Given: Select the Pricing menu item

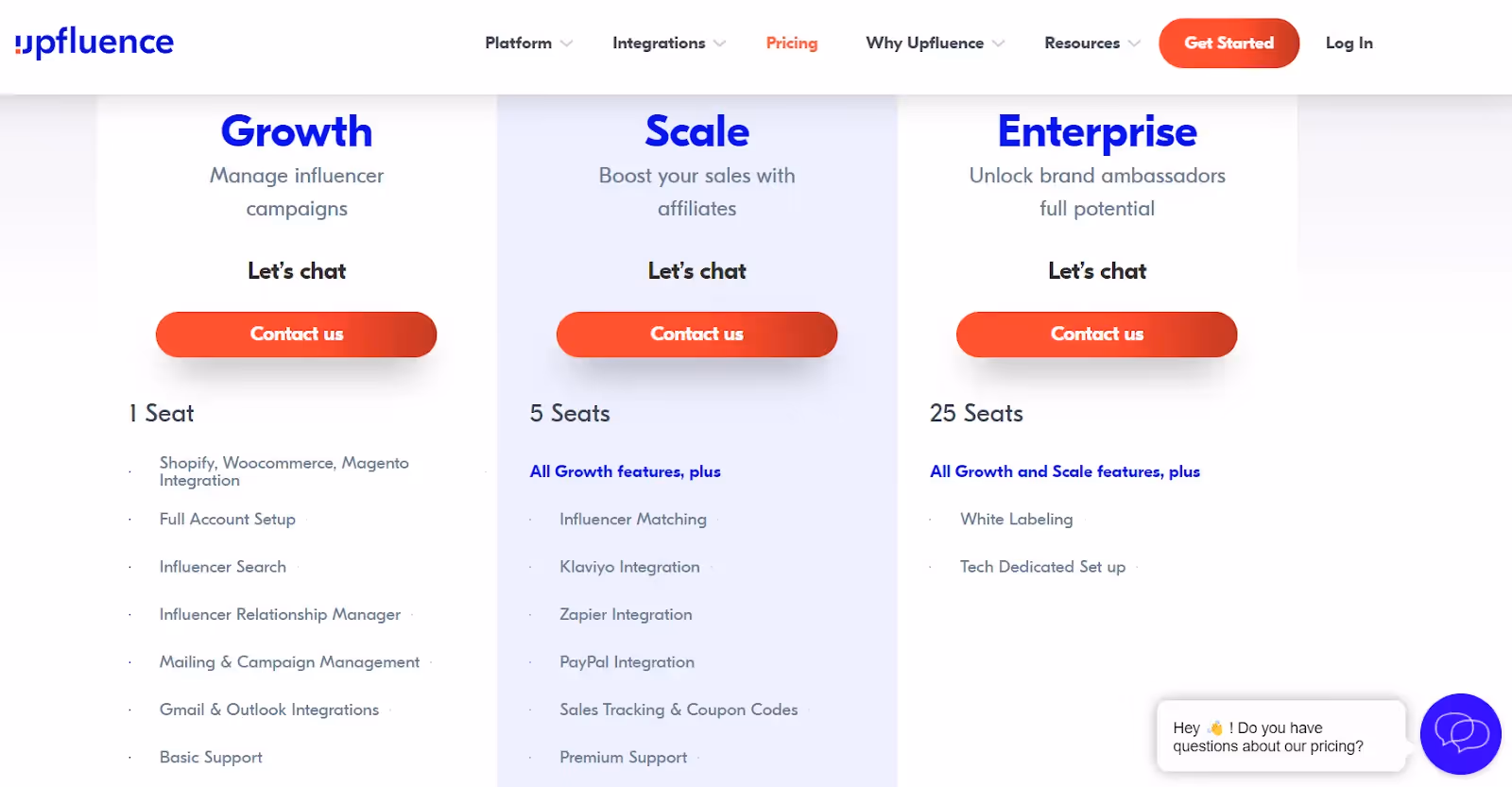Looking at the screenshot, I should [x=791, y=43].
